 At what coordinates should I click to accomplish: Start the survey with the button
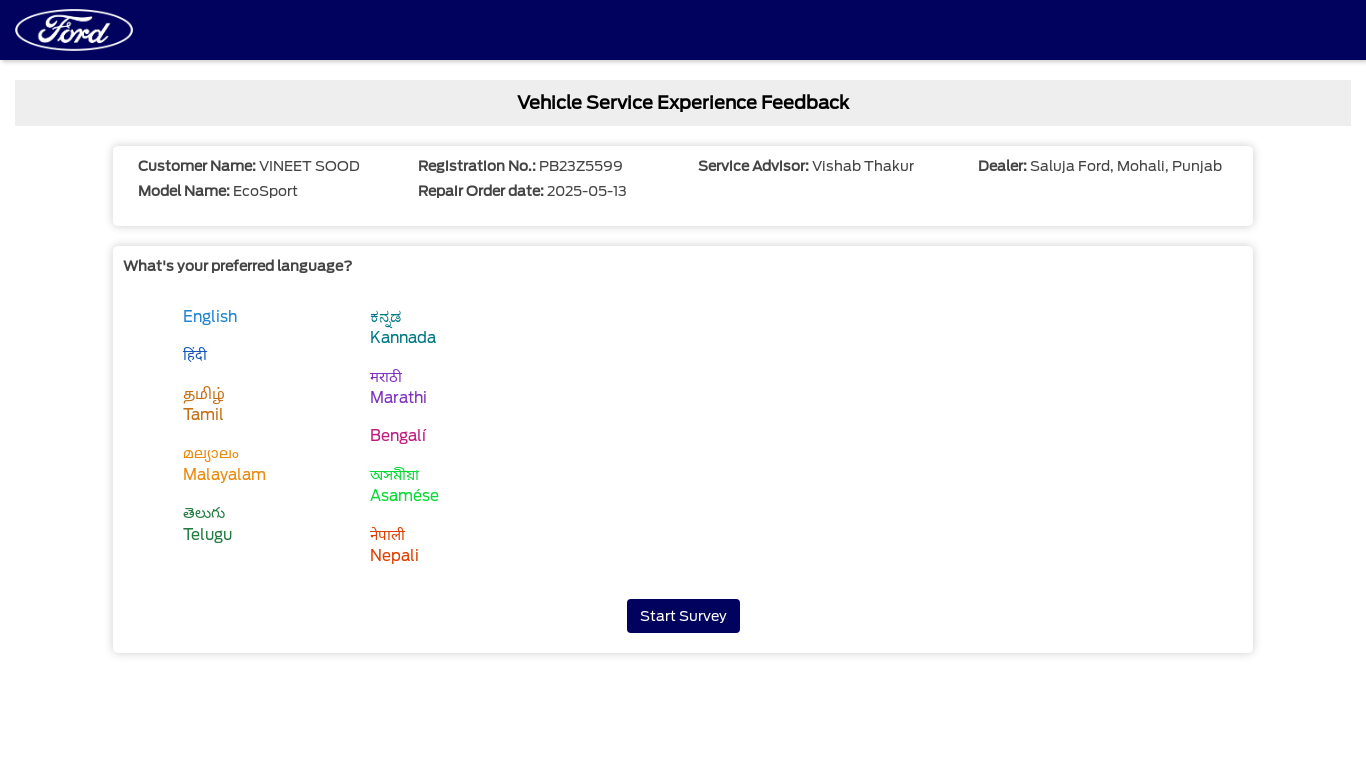(683, 616)
